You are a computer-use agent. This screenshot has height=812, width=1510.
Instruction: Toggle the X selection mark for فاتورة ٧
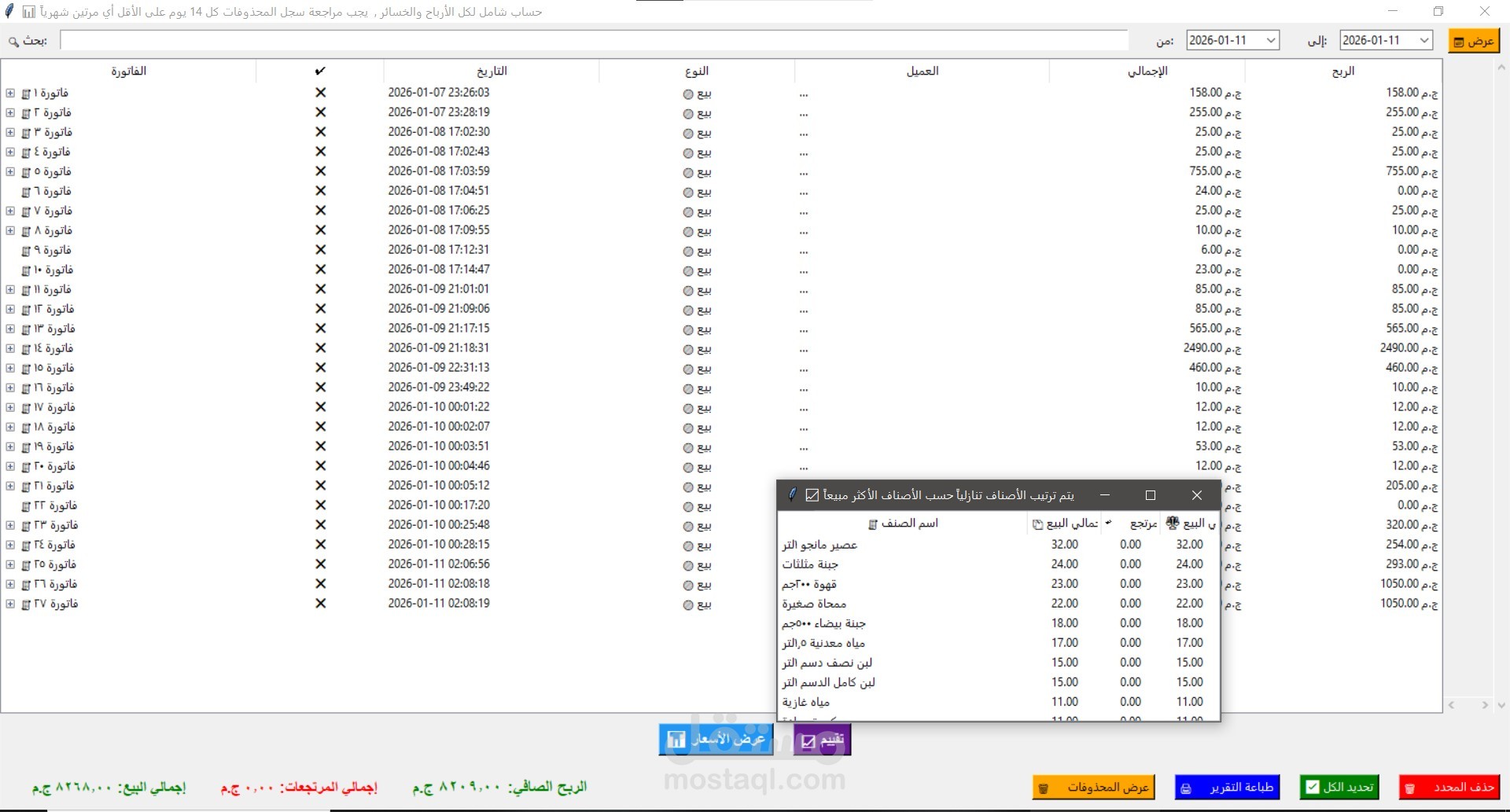320,211
